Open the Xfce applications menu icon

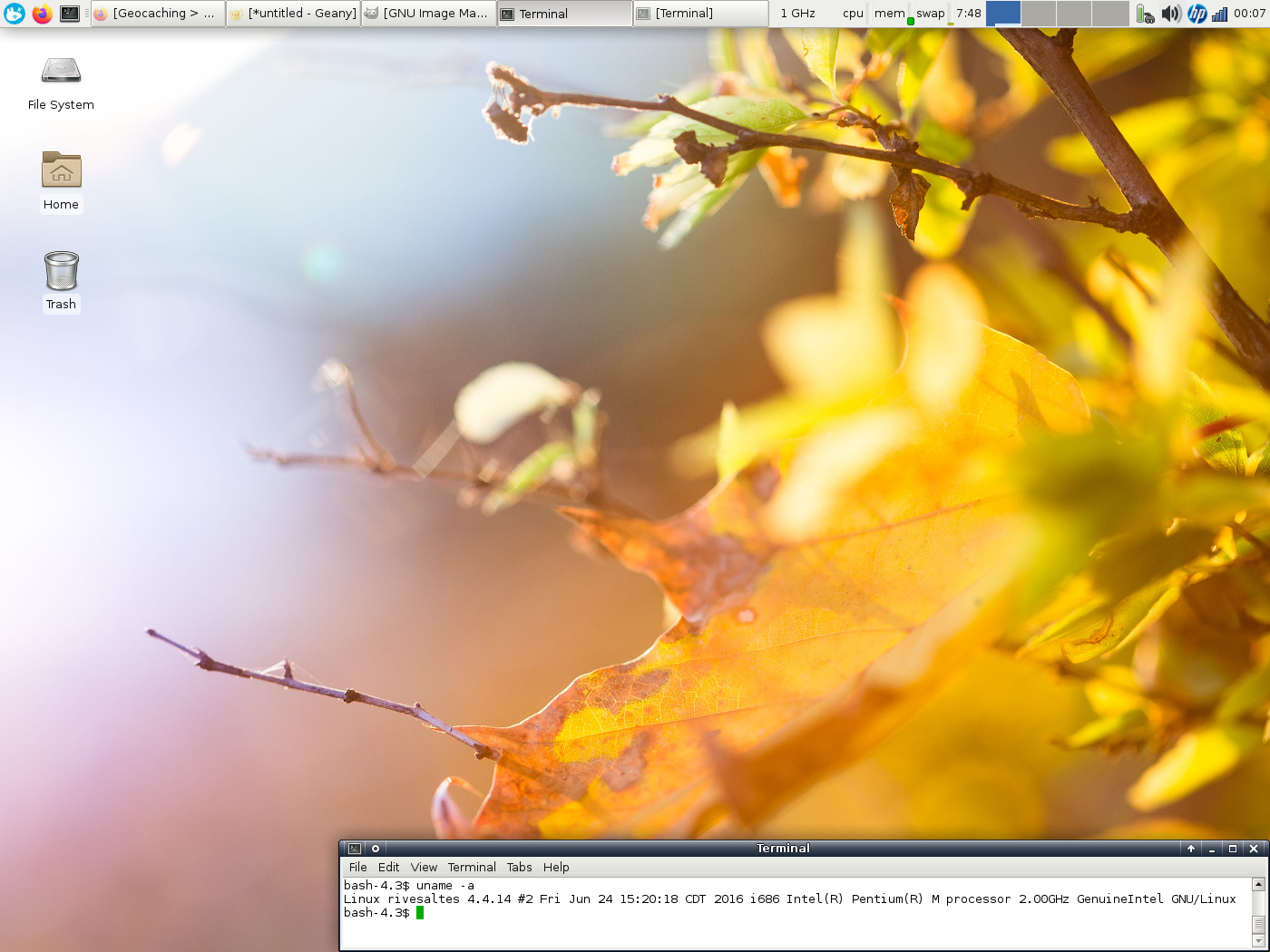pos(15,14)
